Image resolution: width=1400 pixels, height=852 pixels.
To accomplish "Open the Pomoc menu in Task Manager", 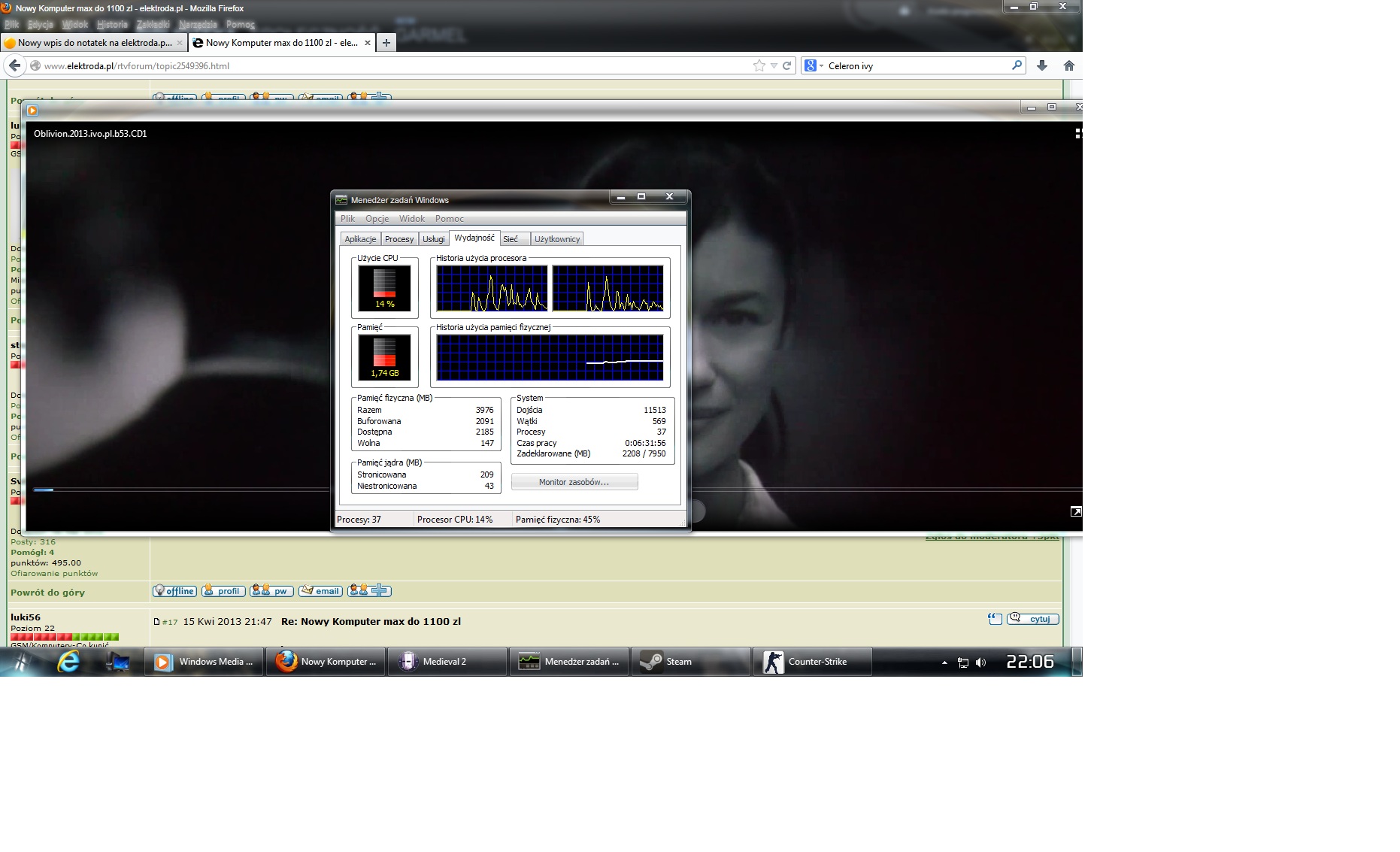I will (450, 219).
